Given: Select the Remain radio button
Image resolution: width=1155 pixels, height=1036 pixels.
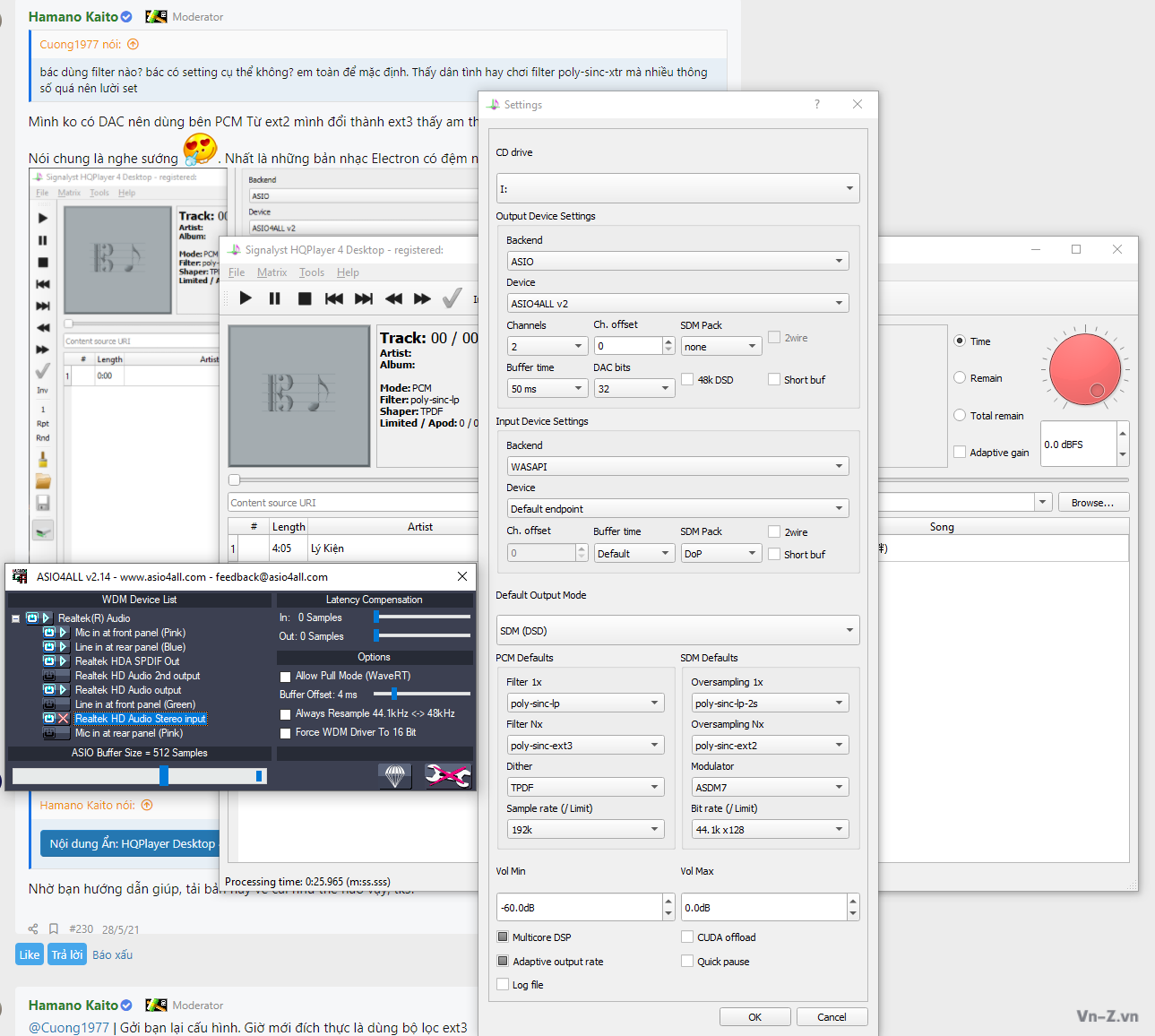Looking at the screenshot, I should click(x=960, y=378).
